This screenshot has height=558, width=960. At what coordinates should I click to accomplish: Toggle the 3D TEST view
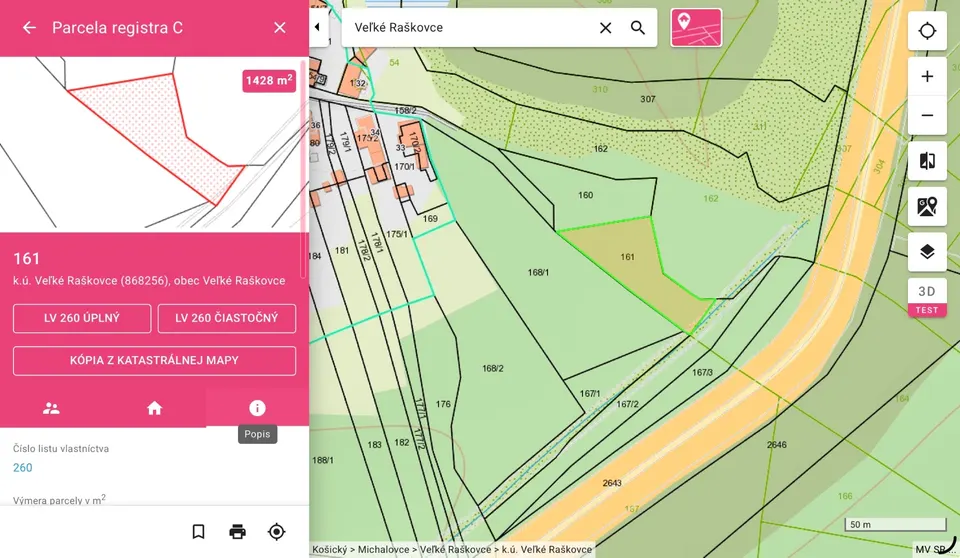tap(927, 297)
